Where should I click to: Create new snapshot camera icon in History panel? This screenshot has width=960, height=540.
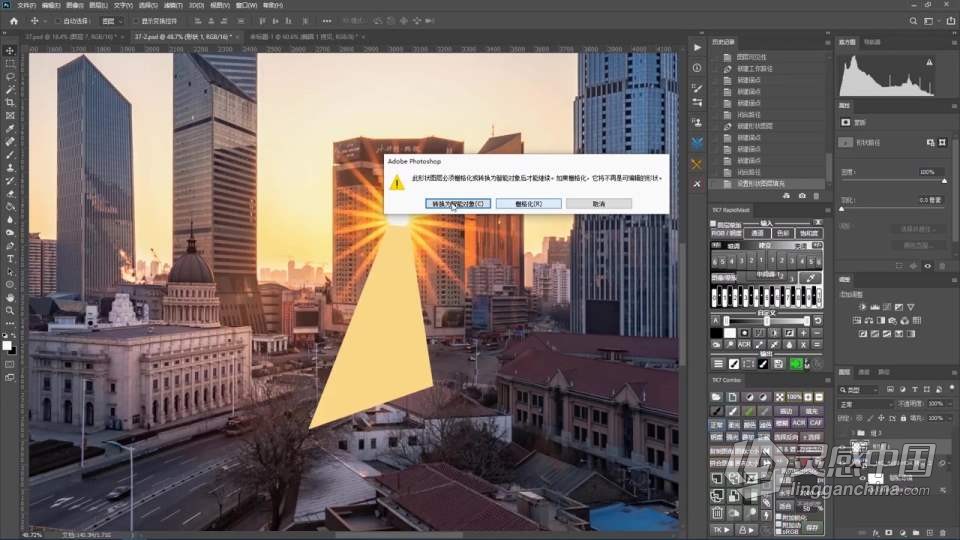tap(802, 196)
